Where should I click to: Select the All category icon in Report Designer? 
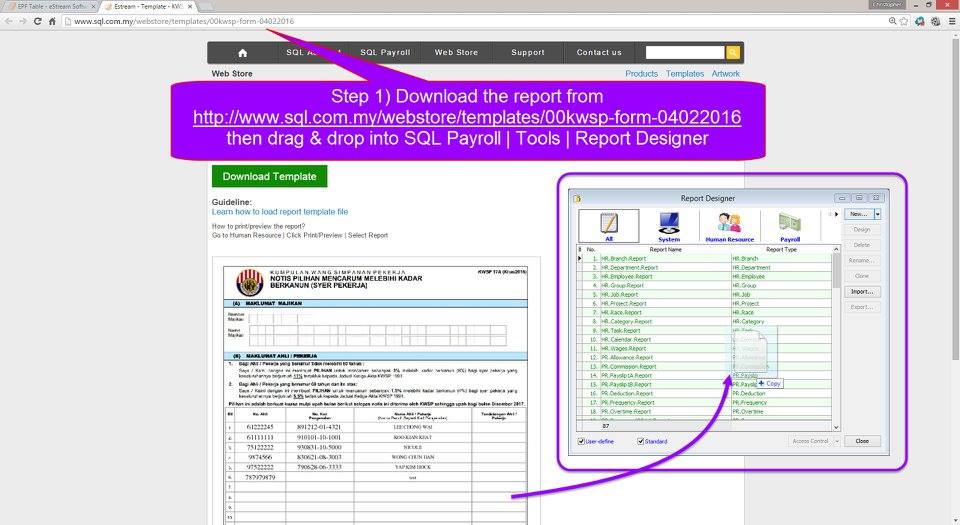point(609,226)
